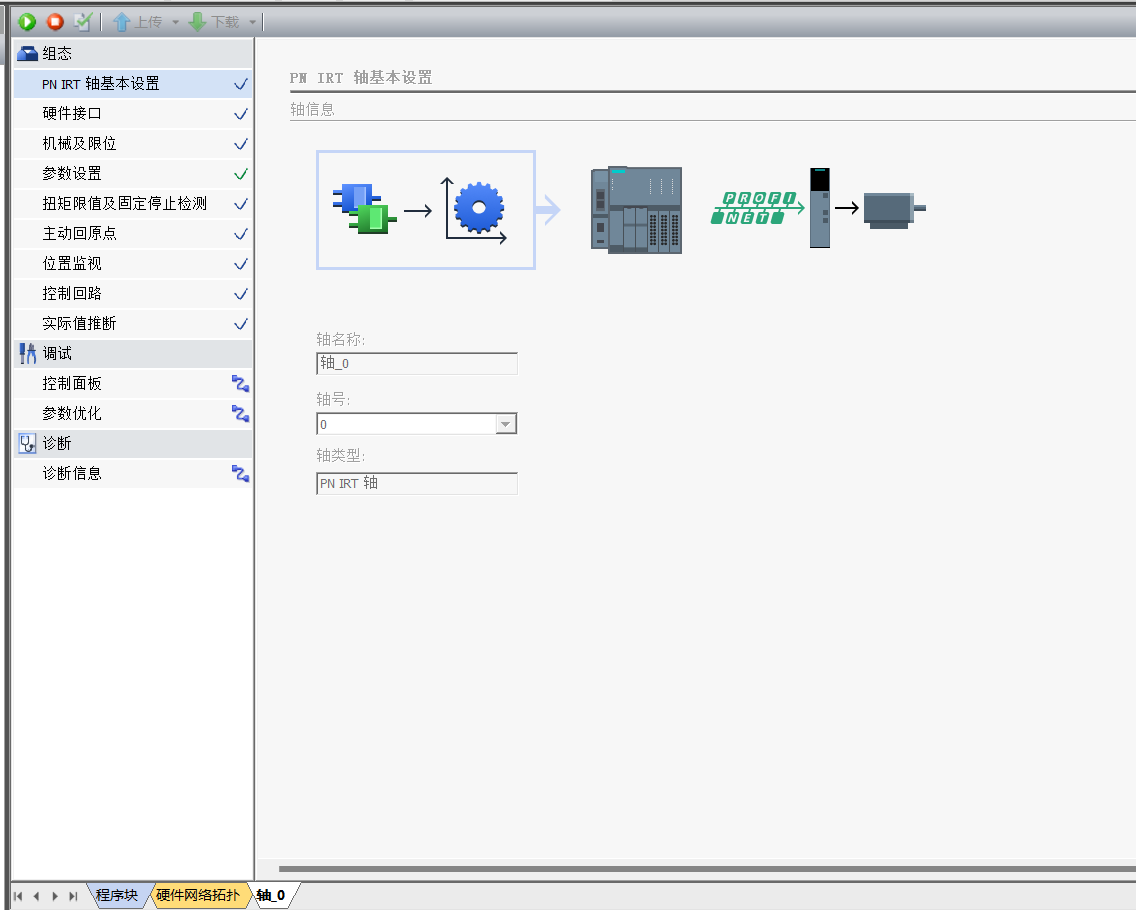Click the blue upload arrow icon
Screen dimensions: 1136x910
[x=121, y=22]
